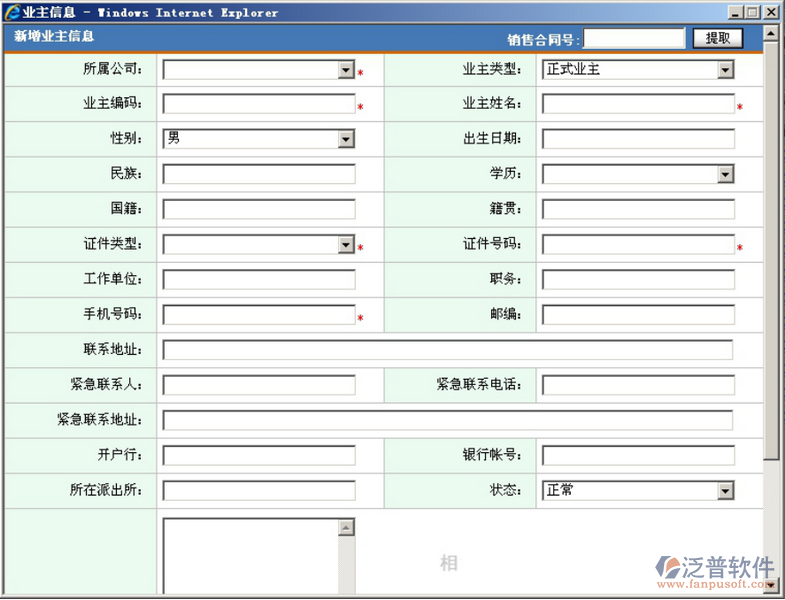Viewport: 785px width, 600px height.
Task: Click the 提取 button
Action: (x=717, y=38)
